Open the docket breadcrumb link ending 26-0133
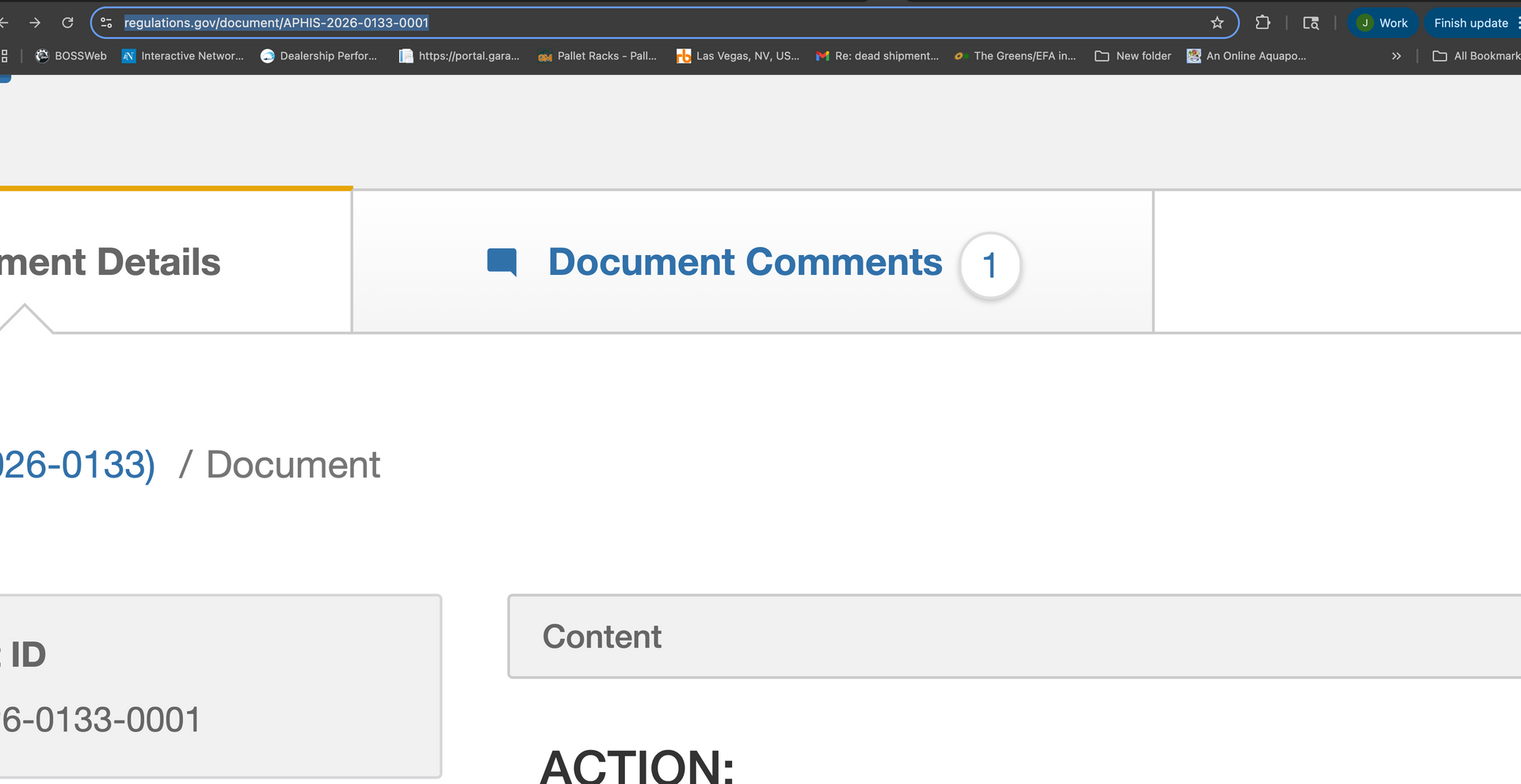The height and width of the screenshot is (784, 1521). pos(78,465)
